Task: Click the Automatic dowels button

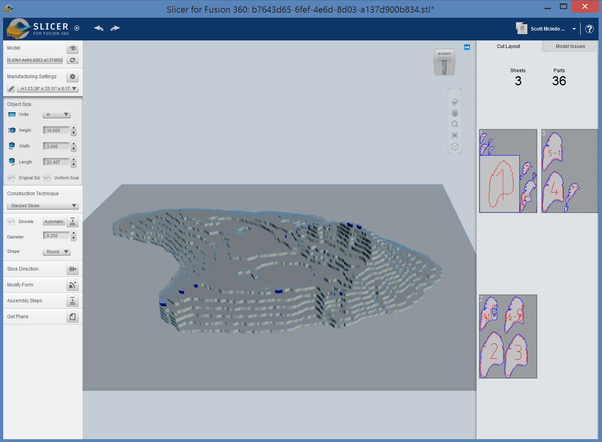Action: pyautogui.click(x=54, y=222)
